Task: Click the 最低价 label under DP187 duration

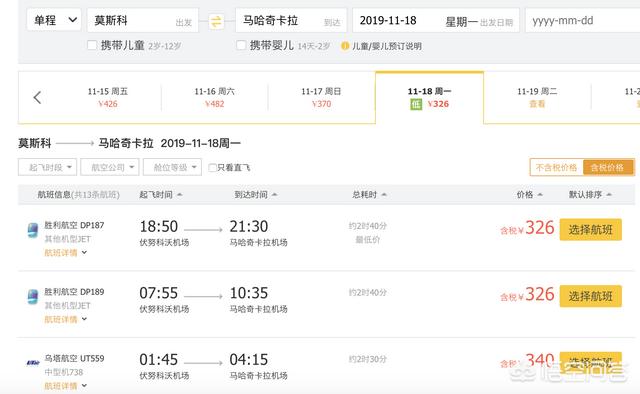Action: [368, 240]
